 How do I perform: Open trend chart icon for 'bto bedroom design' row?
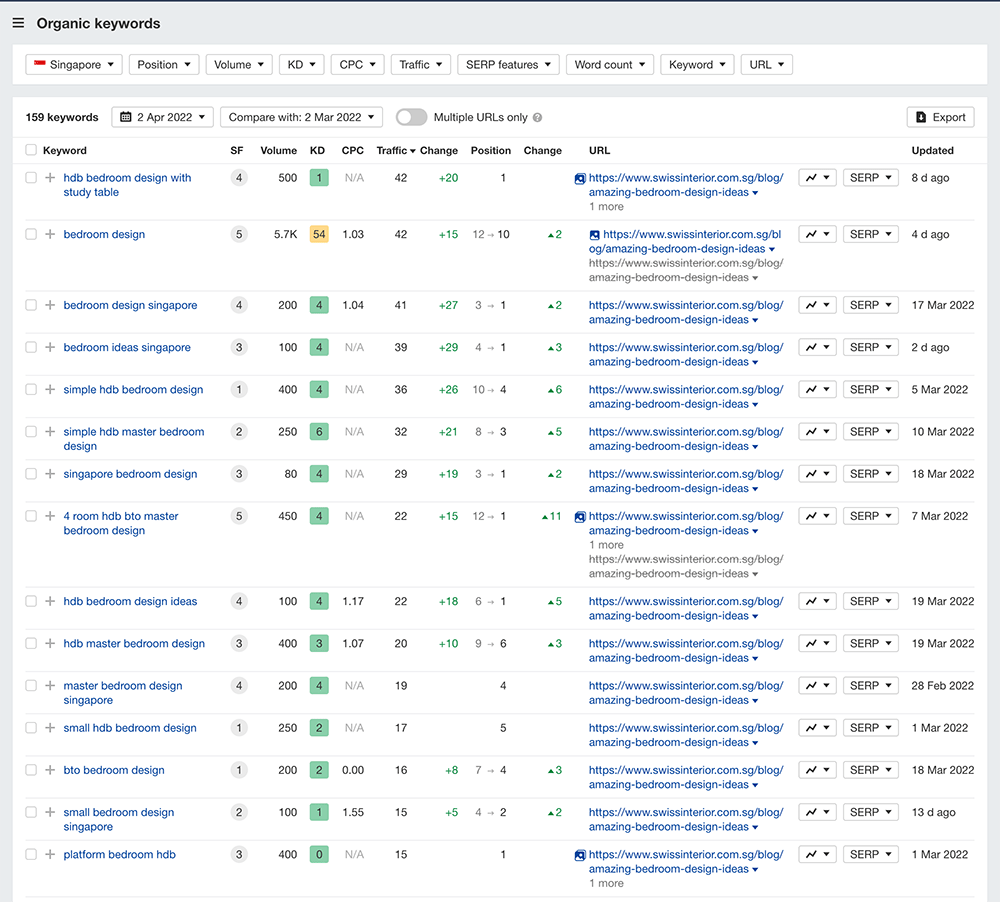(x=817, y=771)
